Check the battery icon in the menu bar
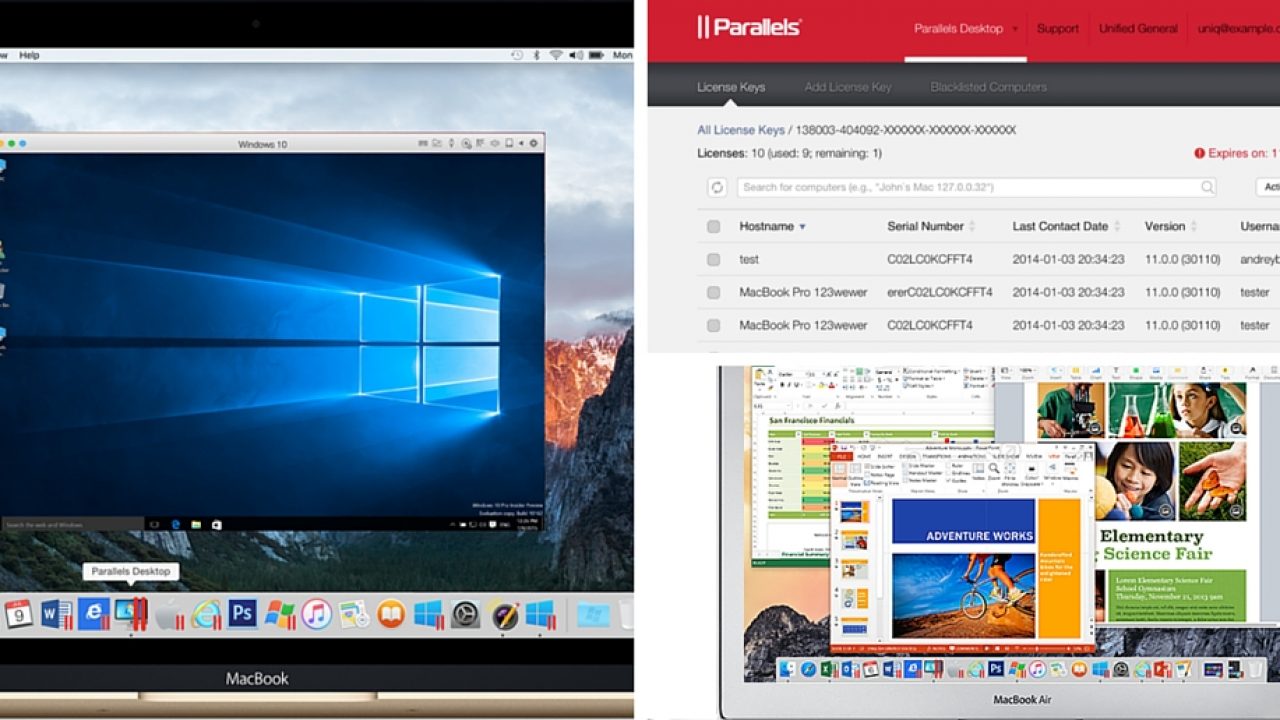 [x=598, y=55]
